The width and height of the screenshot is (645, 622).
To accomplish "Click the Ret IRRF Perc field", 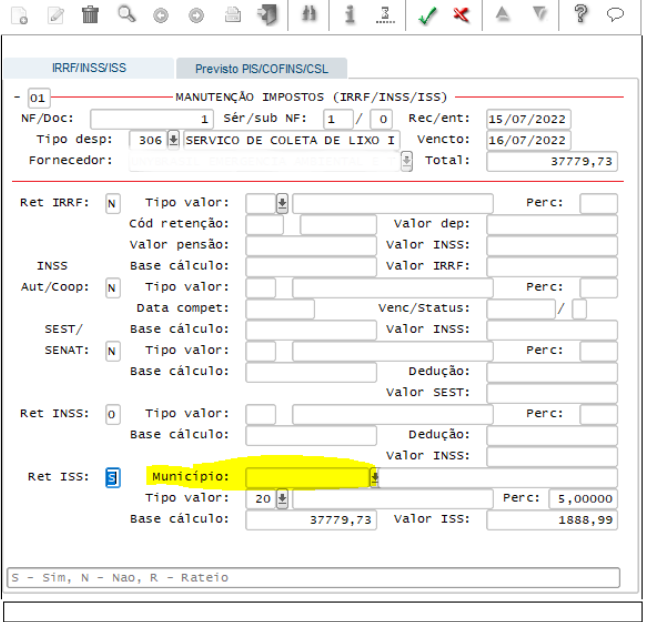I will tap(598, 204).
